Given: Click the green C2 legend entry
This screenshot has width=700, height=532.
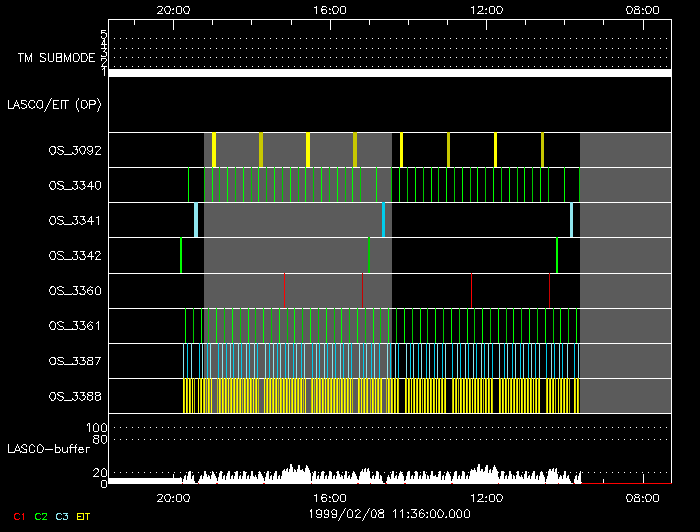Looking at the screenshot, I should click(x=41, y=515).
